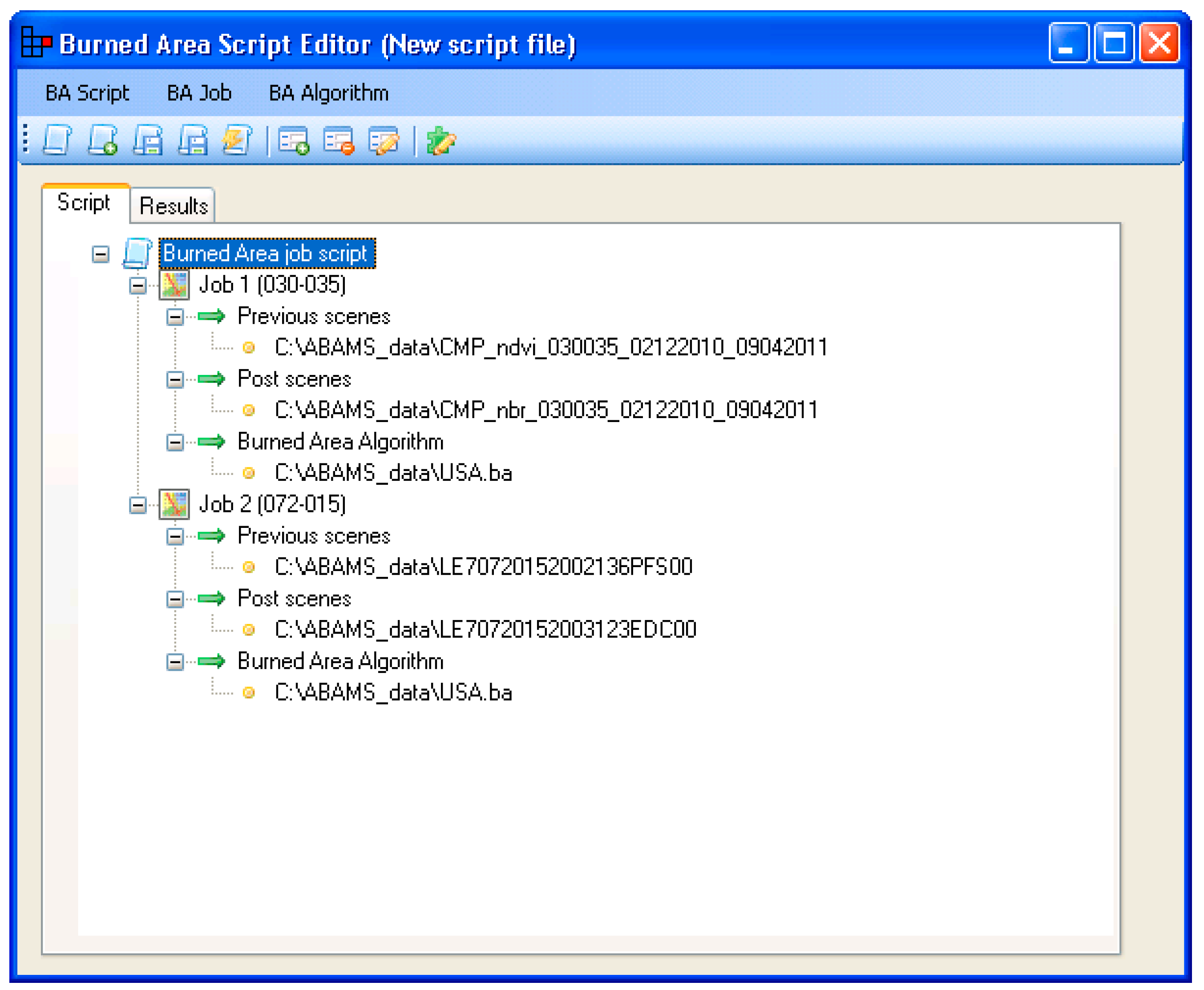The height and width of the screenshot is (990, 1204).
Task: Collapse the Job 1 (030-035) node
Action: tap(137, 285)
